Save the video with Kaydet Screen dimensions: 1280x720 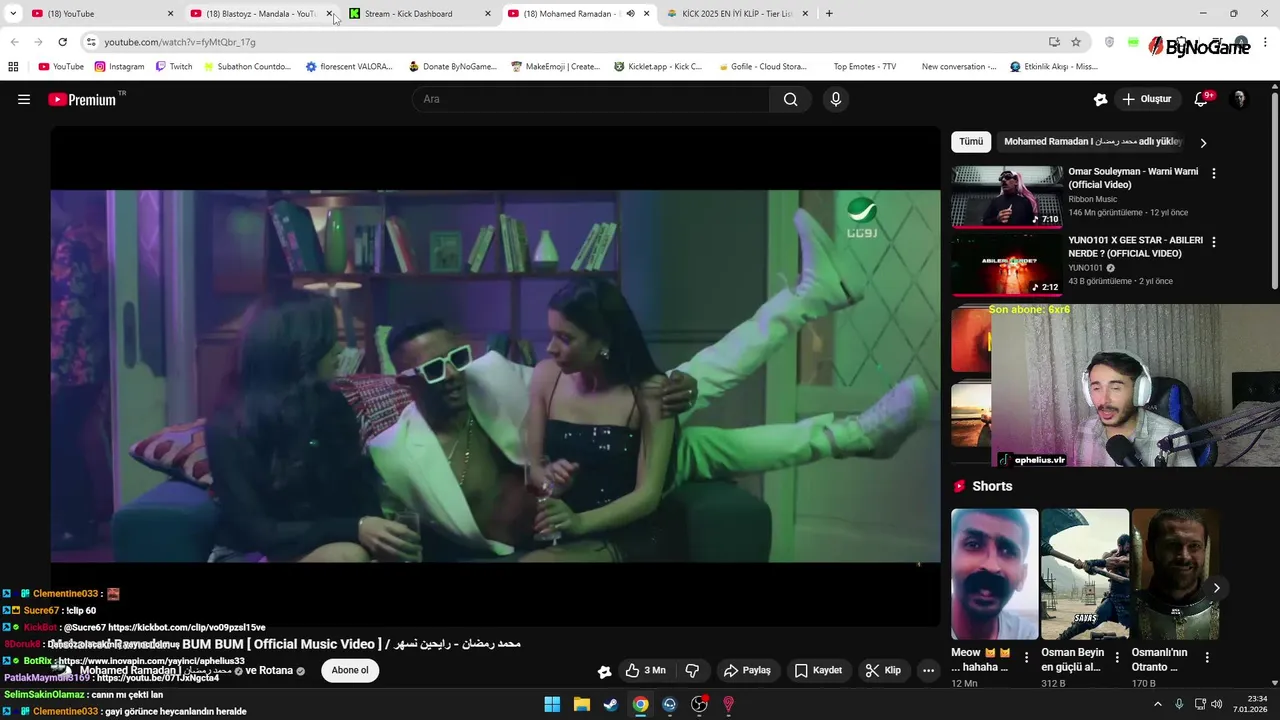tap(818, 670)
